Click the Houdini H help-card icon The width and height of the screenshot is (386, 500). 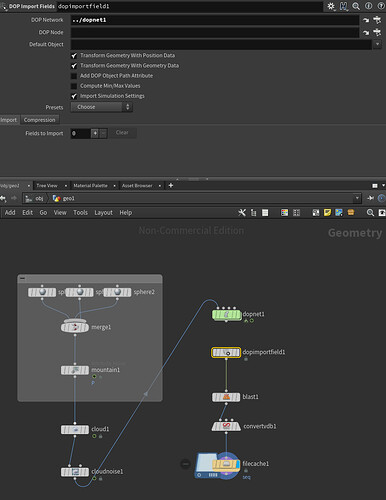(x=343, y=6)
